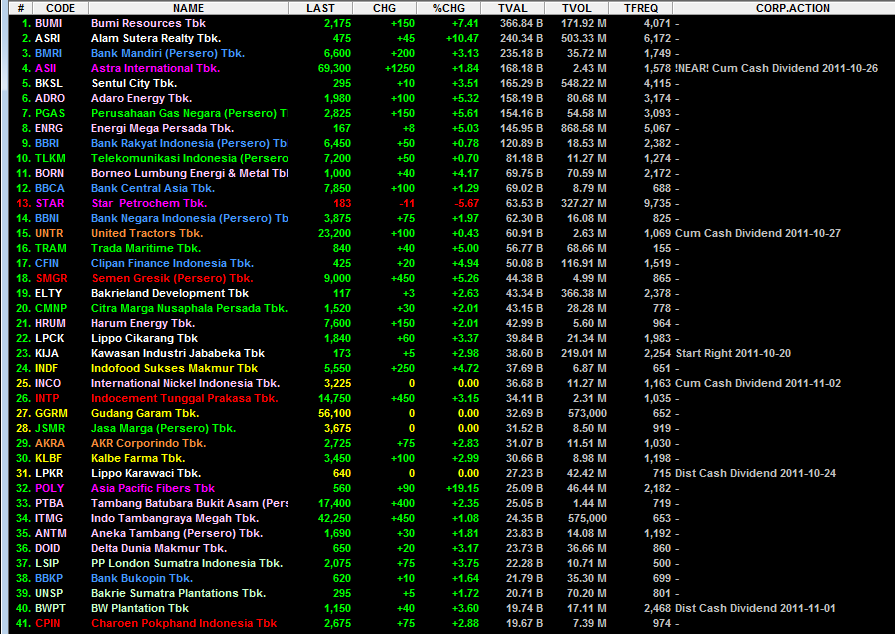This screenshot has height=634, width=895.
Task: Click KIJA Start Right 2011-10-20 notice
Action: coord(733,353)
